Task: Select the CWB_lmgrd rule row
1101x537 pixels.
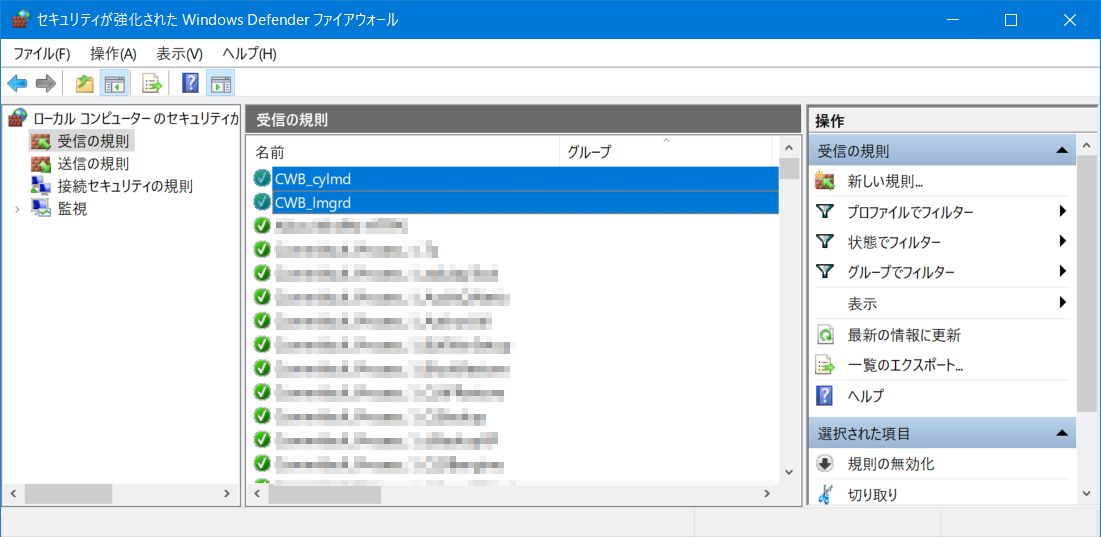Action: pyautogui.click(x=525, y=203)
